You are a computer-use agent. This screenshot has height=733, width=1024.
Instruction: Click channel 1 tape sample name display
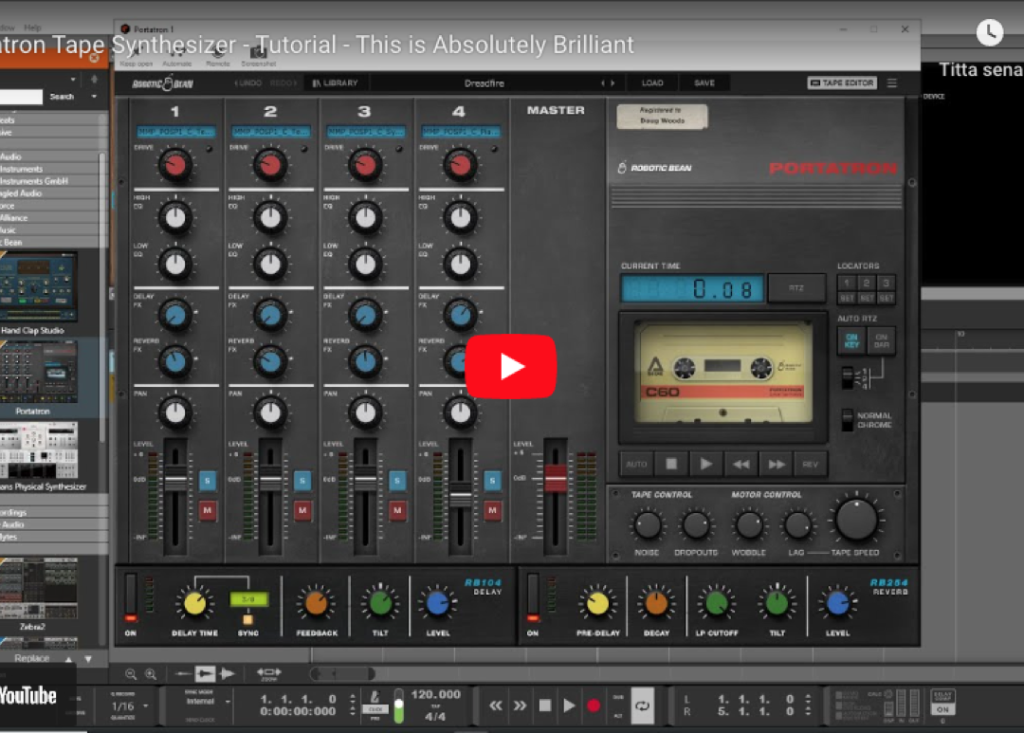175,132
